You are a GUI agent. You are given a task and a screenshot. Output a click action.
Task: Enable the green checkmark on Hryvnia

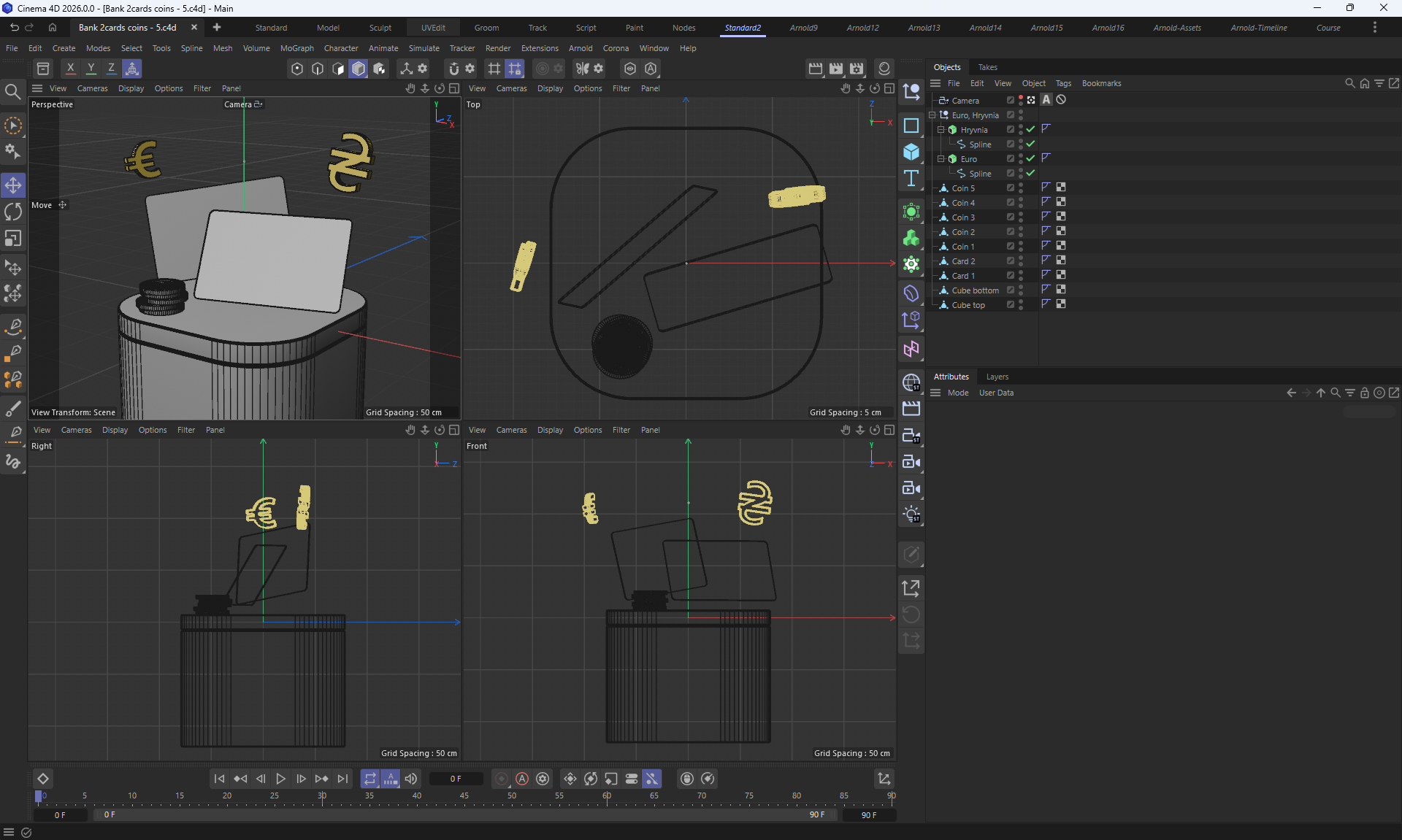tap(1030, 129)
